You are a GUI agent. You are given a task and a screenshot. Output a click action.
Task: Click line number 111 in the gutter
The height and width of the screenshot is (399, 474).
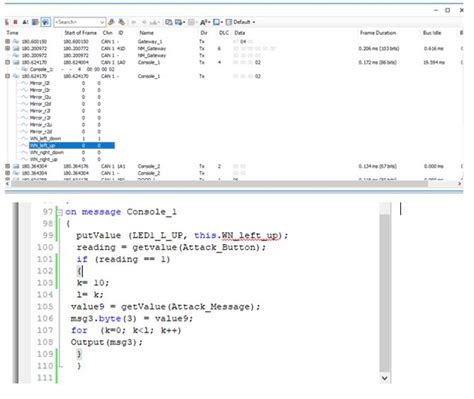pyautogui.click(x=45, y=378)
